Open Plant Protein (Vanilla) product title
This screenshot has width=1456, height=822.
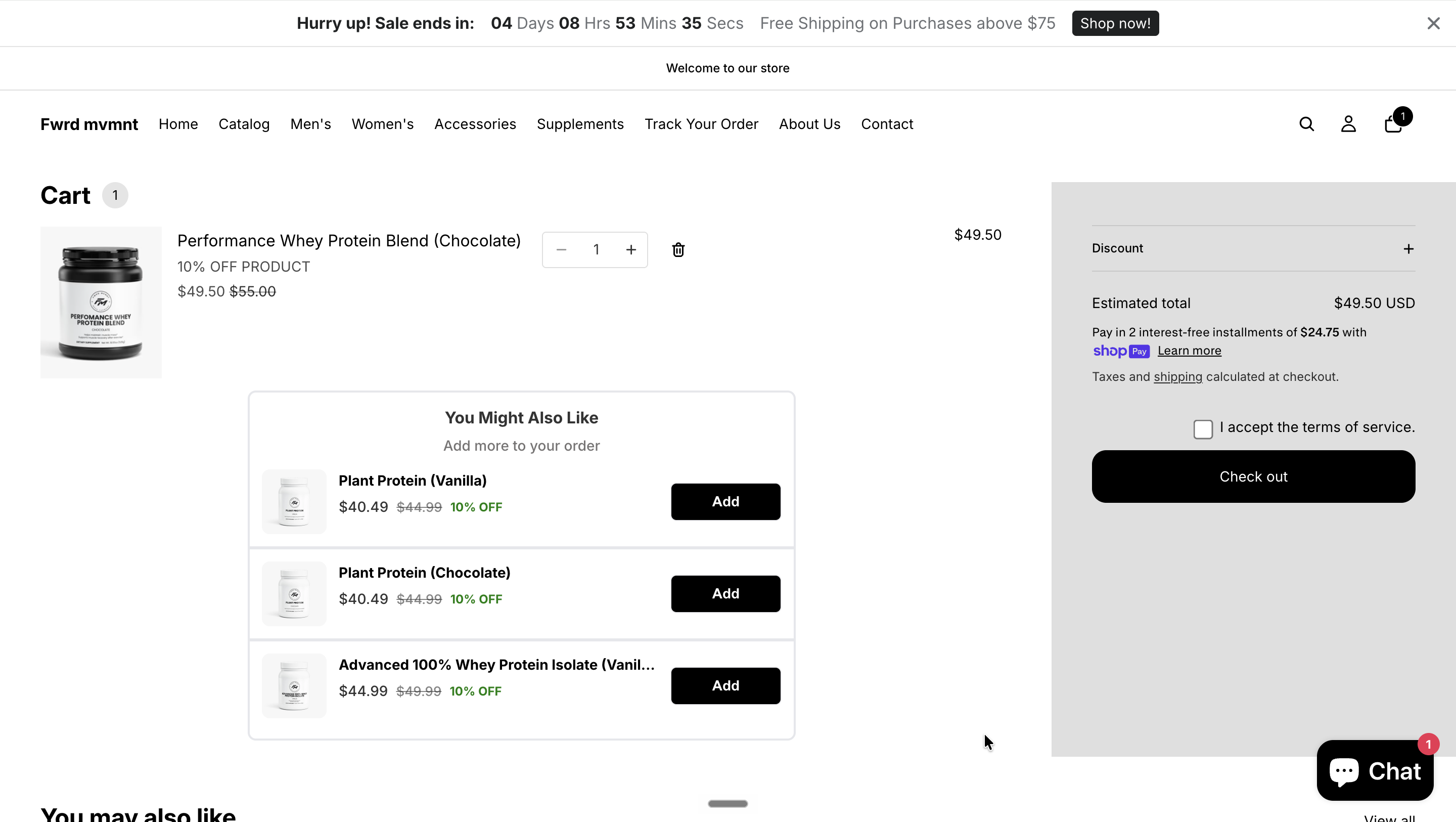413,481
